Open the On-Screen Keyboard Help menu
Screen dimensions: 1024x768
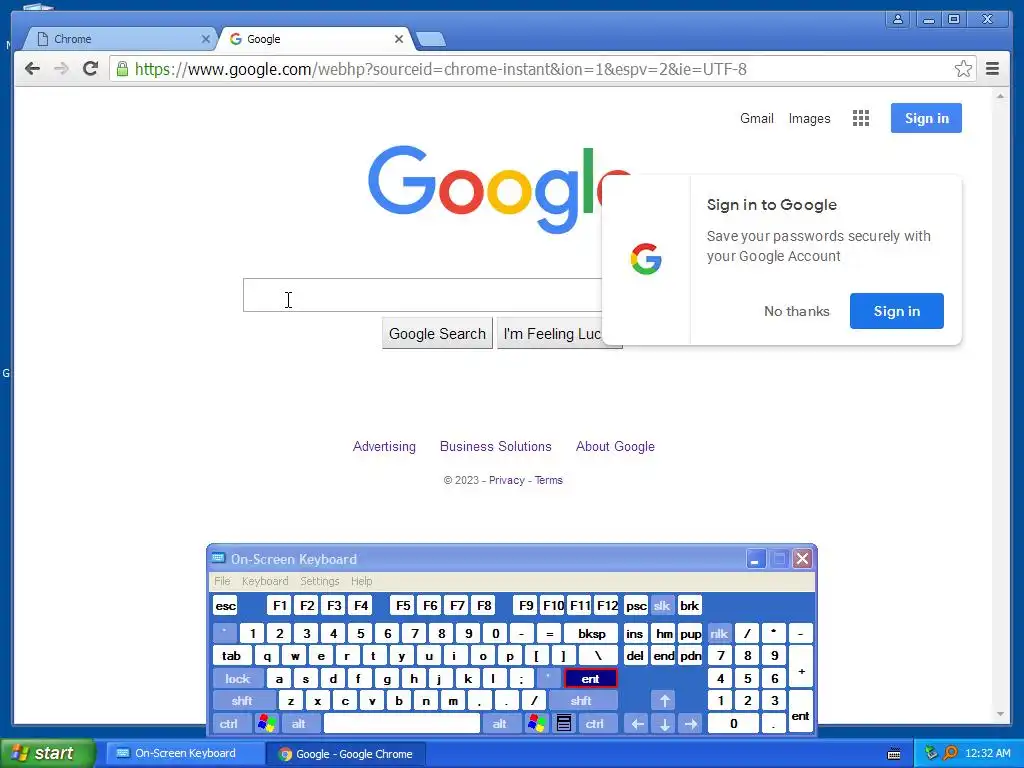pos(361,581)
